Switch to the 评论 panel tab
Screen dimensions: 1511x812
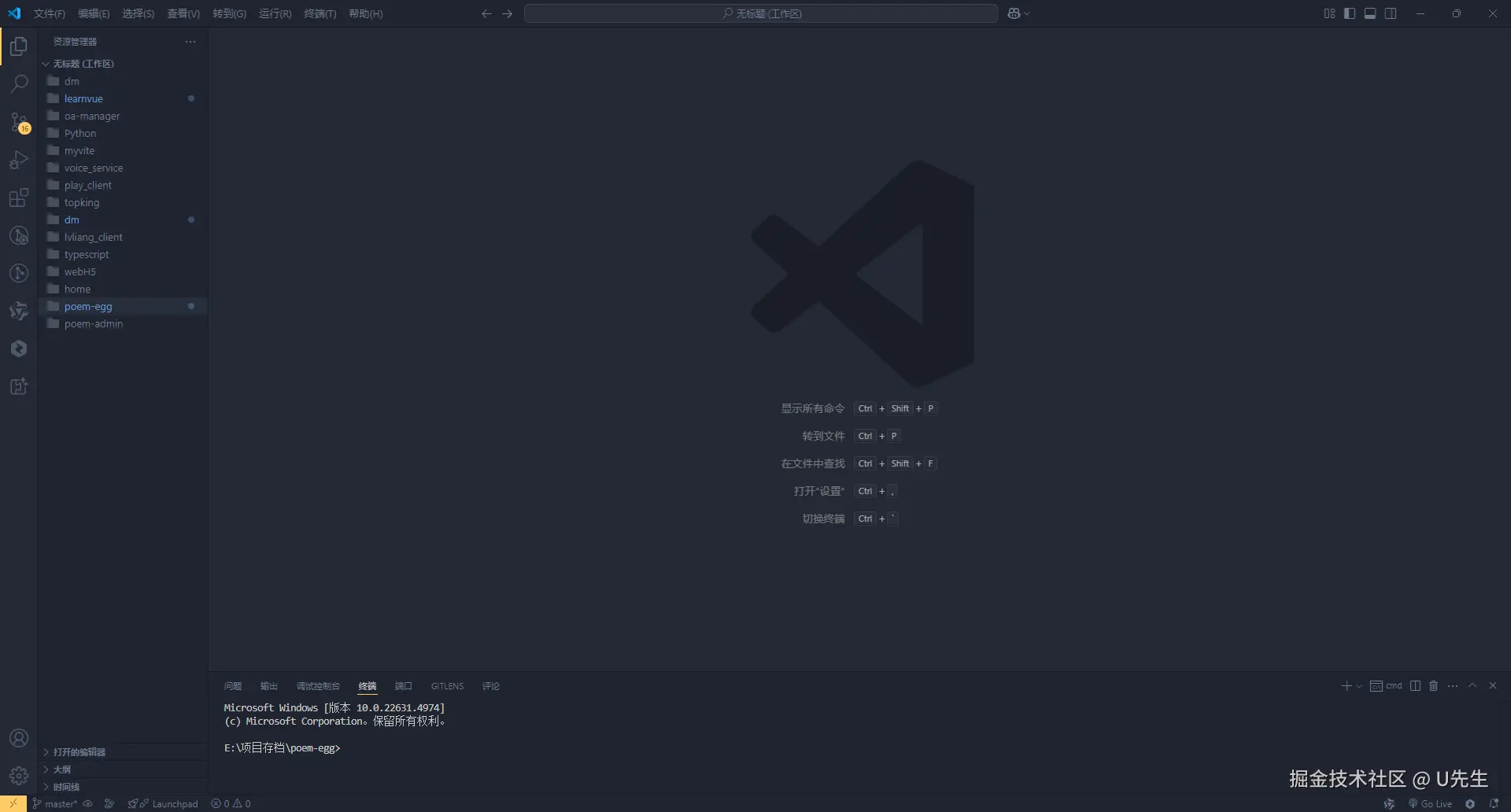(491, 686)
